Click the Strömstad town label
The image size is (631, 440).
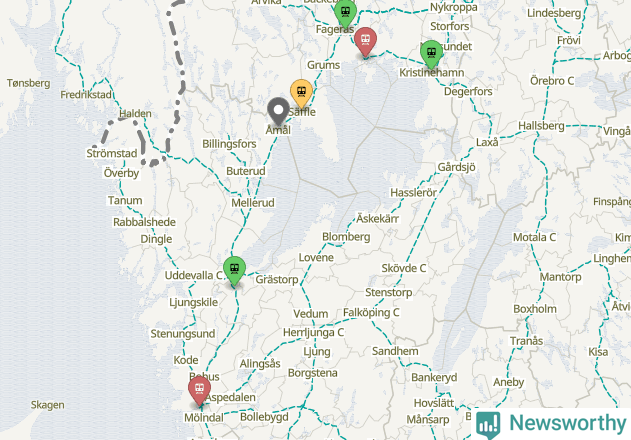click(x=112, y=153)
